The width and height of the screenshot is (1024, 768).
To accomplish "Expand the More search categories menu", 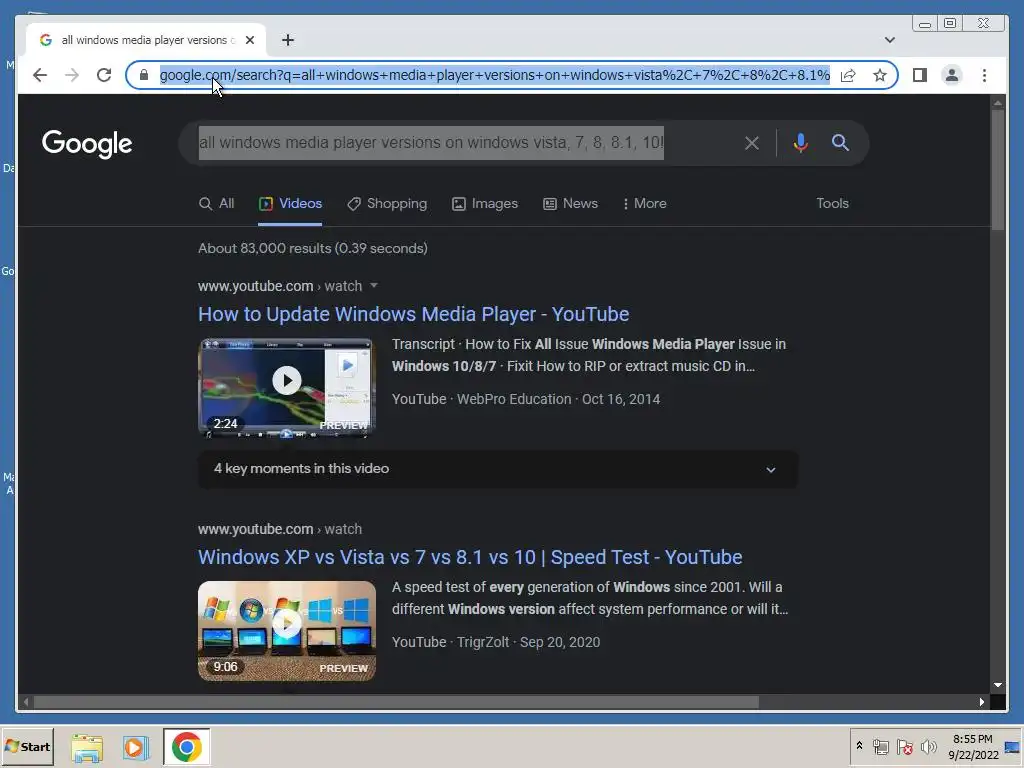I will click(x=645, y=204).
